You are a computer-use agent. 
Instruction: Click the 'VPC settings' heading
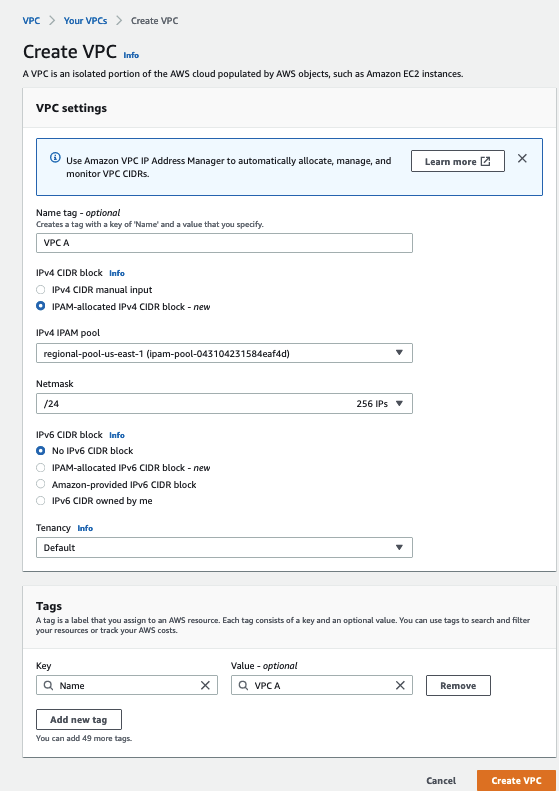71,108
